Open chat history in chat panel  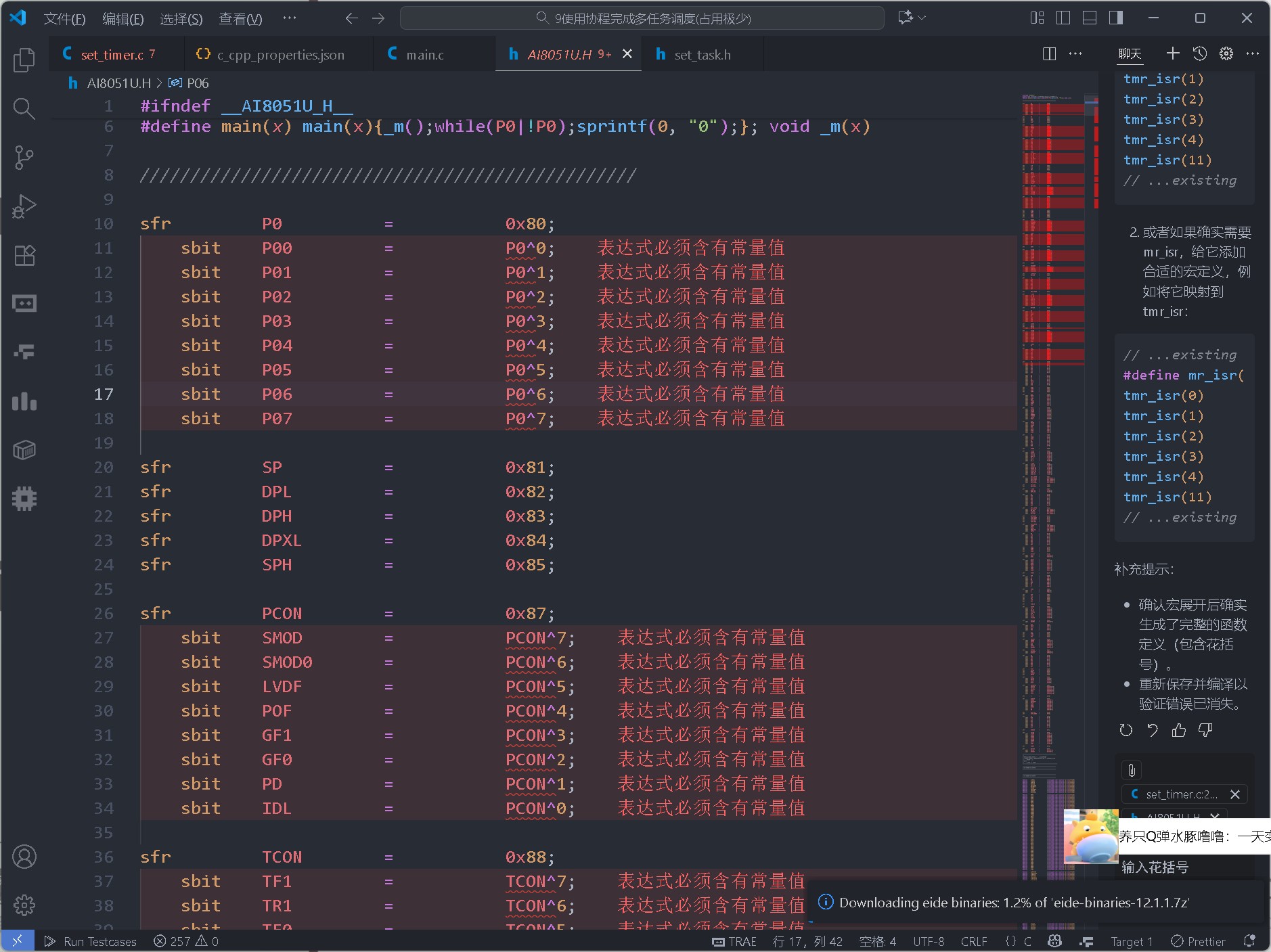click(x=1199, y=54)
